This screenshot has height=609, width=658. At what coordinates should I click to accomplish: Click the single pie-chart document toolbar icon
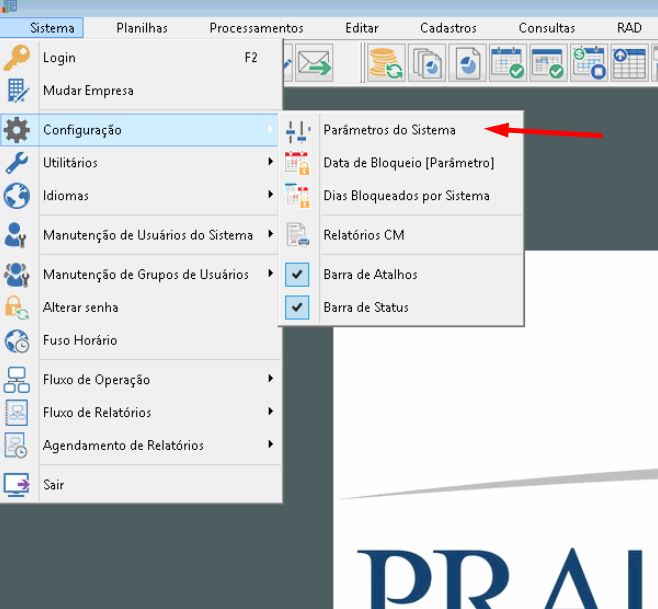pos(467,63)
